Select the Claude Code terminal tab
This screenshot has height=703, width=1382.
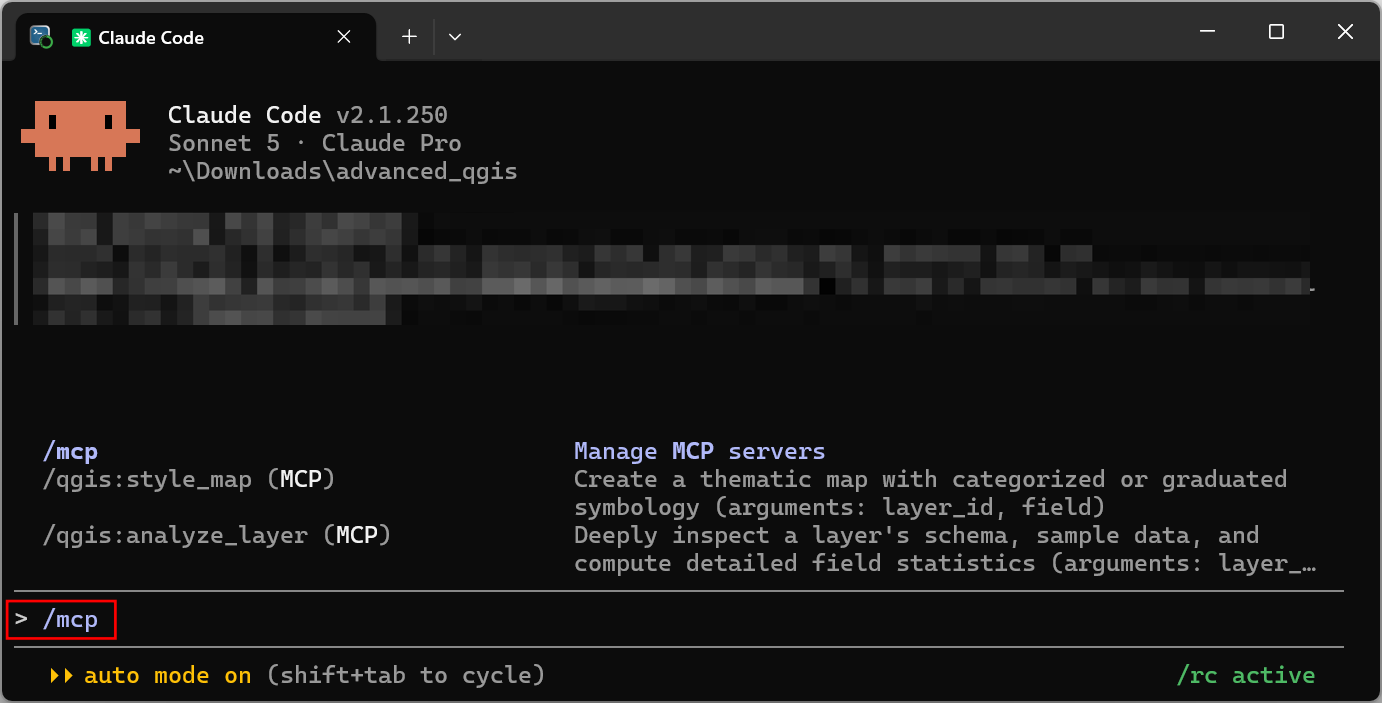click(196, 37)
